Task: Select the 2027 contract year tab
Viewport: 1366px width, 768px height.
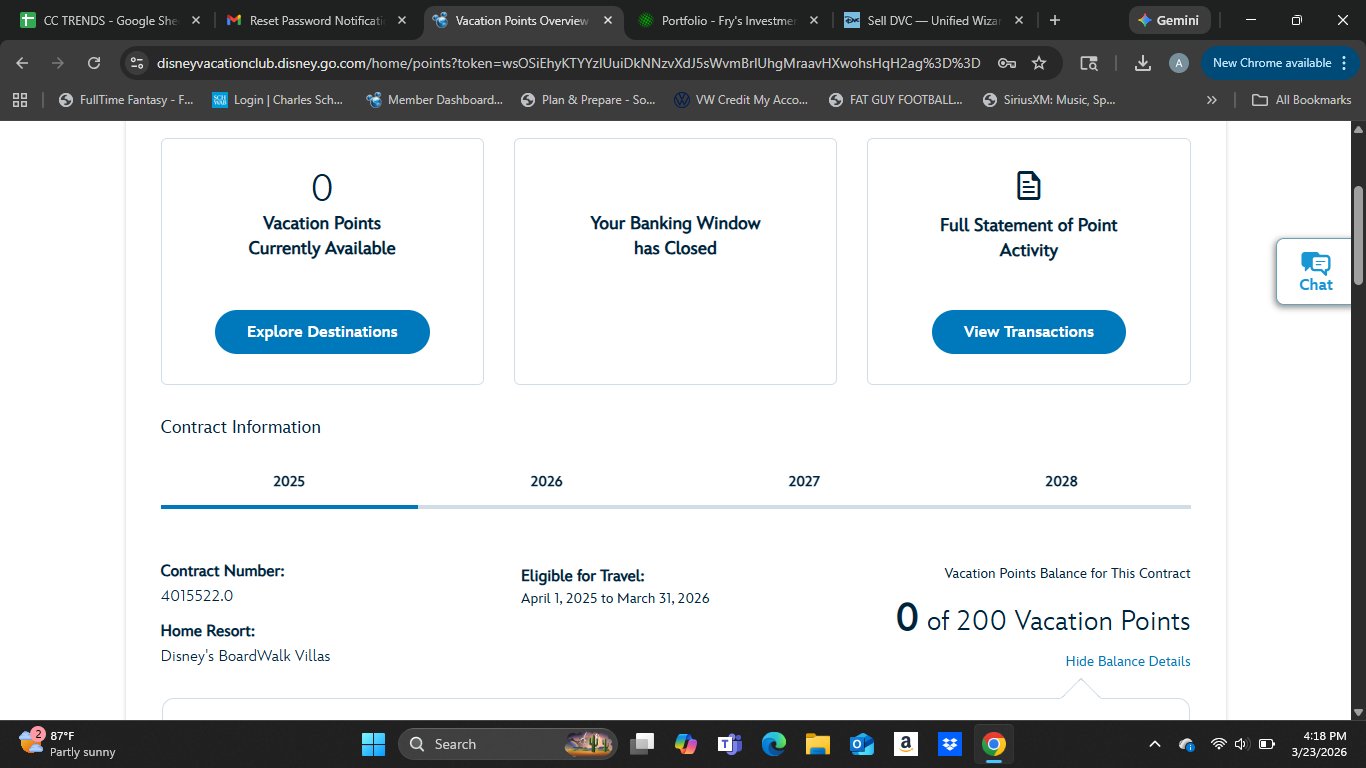Action: (803, 481)
